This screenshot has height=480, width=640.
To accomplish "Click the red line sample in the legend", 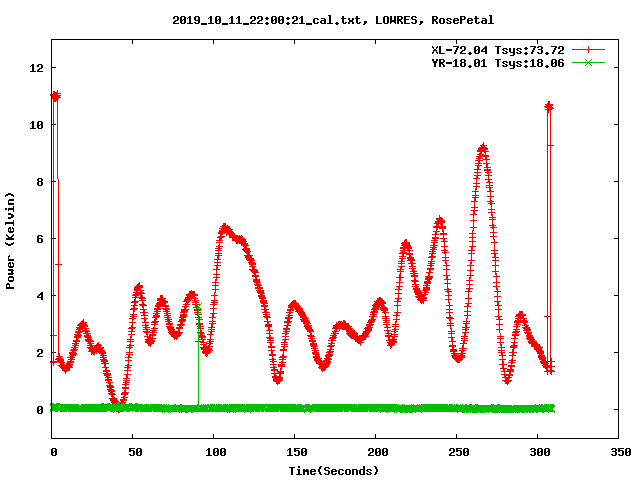I will 588,50.
